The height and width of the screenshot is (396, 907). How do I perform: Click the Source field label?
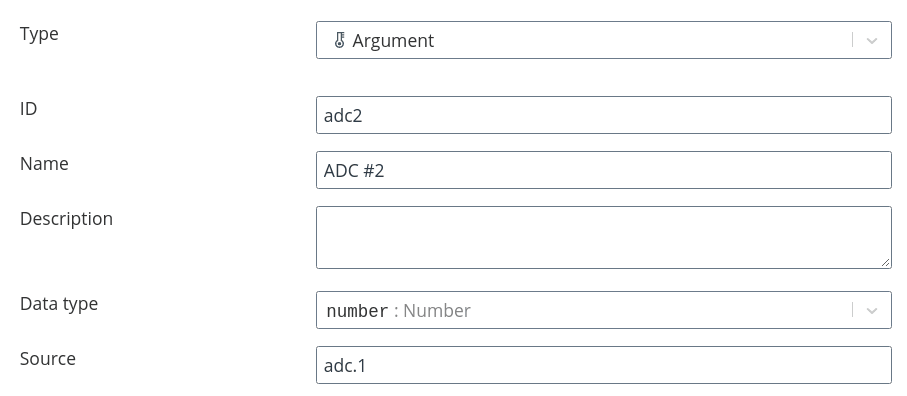48,358
